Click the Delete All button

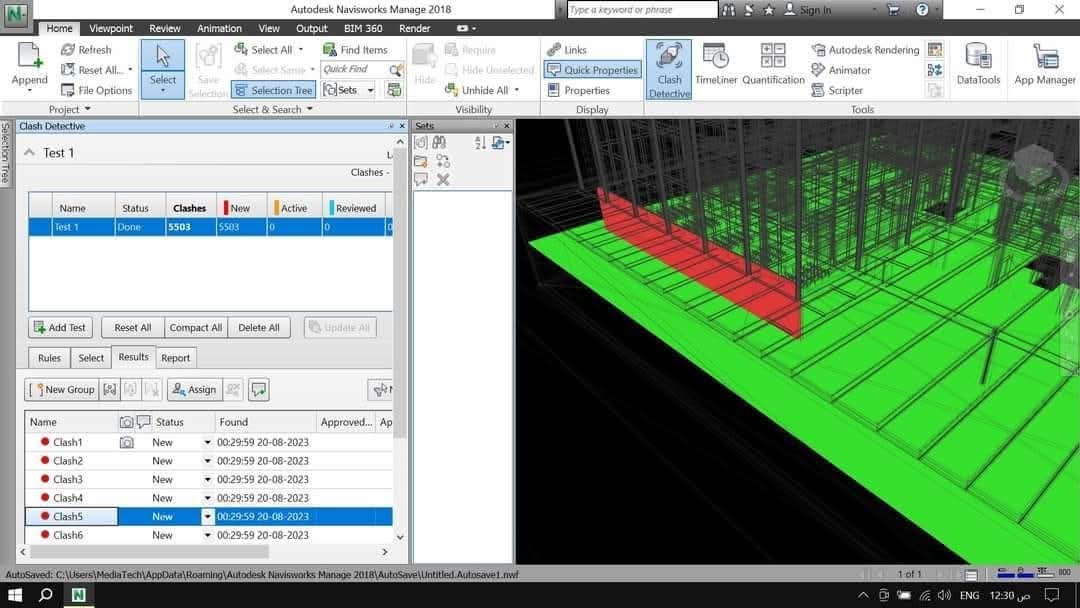click(259, 328)
